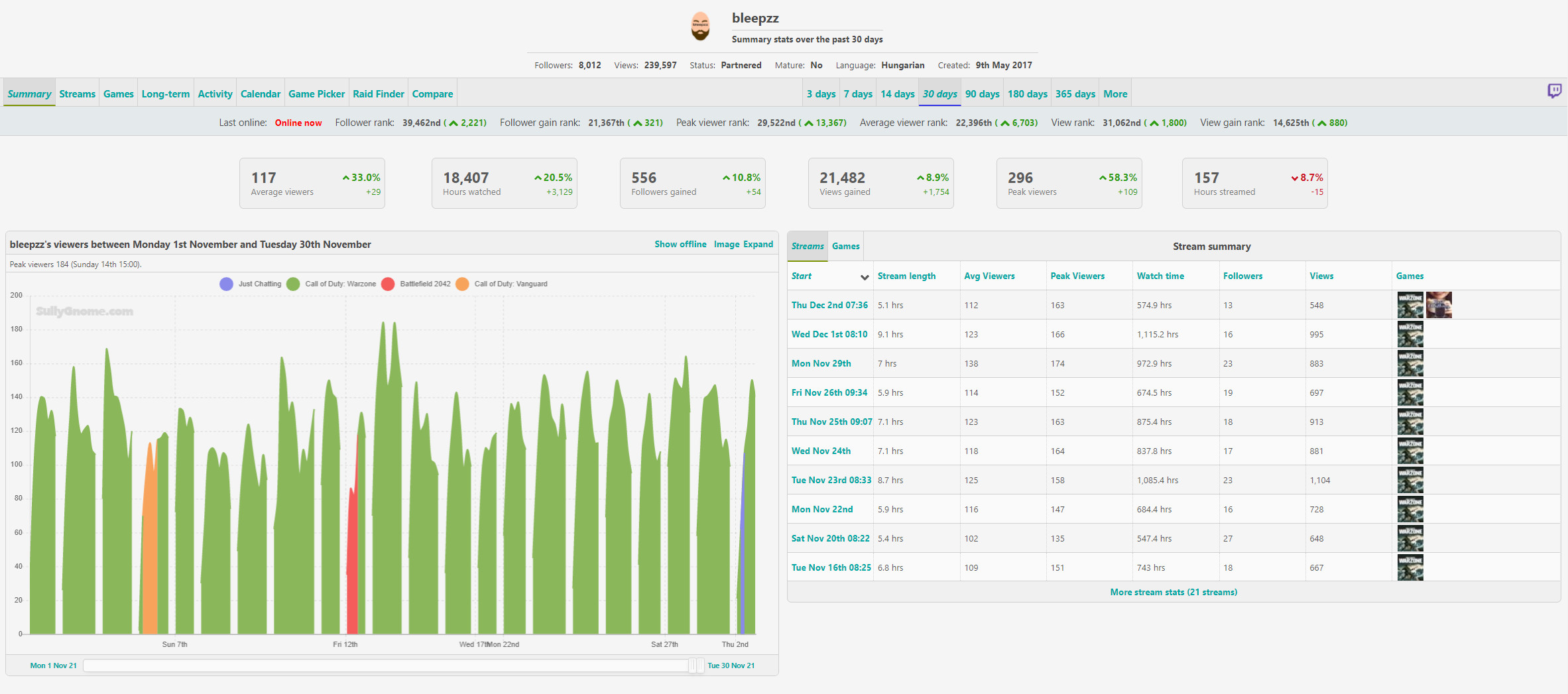Image resolution: width=1568 pixels, height=694 pixels.
Task: Expand the viewers chart
Action: point(758,244)
